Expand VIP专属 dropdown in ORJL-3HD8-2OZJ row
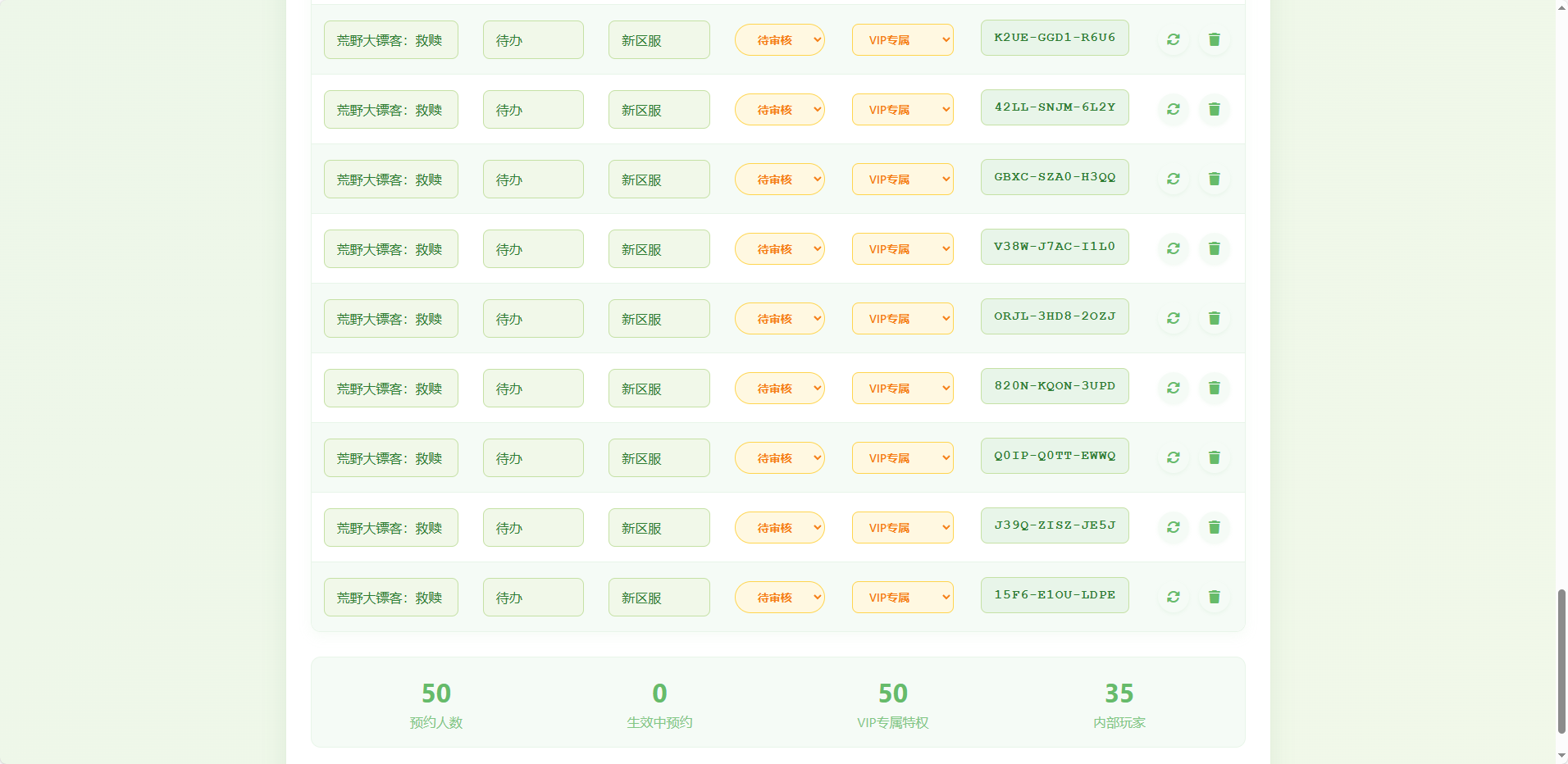 tap(902, 318)
